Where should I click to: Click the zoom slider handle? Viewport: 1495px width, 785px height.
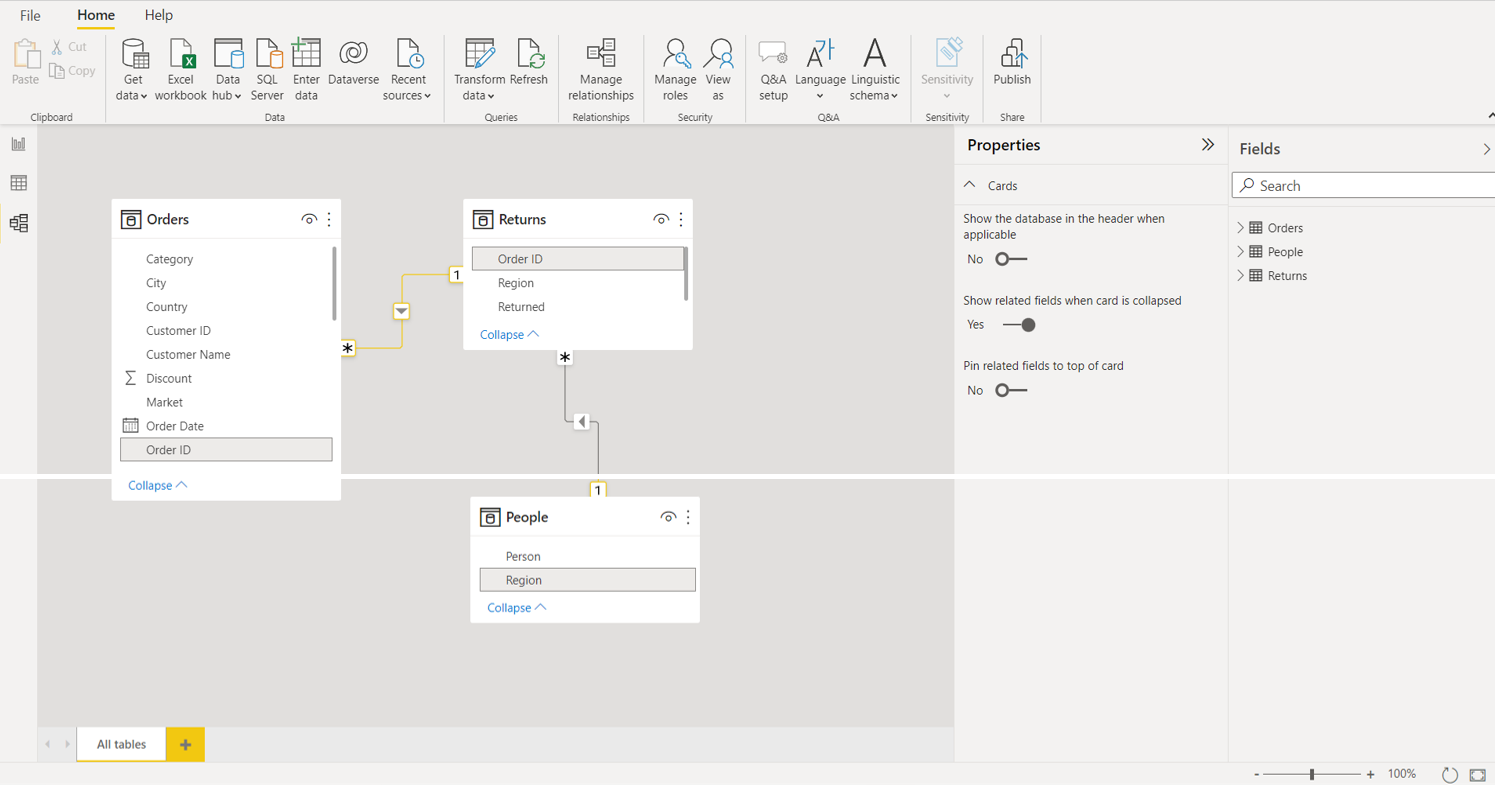[x=1312, y=774]
